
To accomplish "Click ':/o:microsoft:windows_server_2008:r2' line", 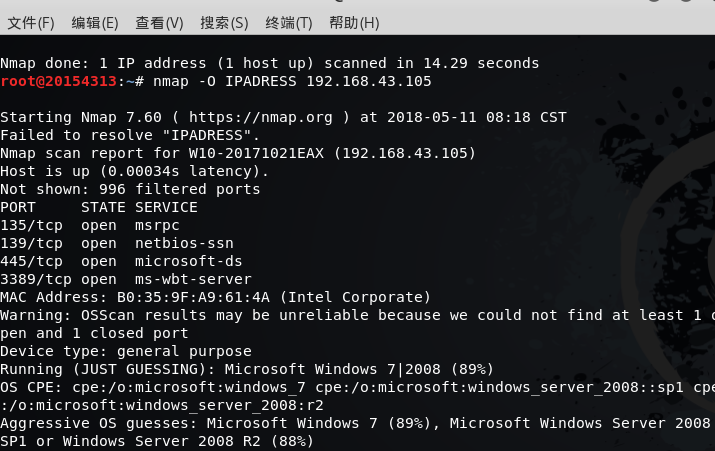I will click(x=162, y=405).
